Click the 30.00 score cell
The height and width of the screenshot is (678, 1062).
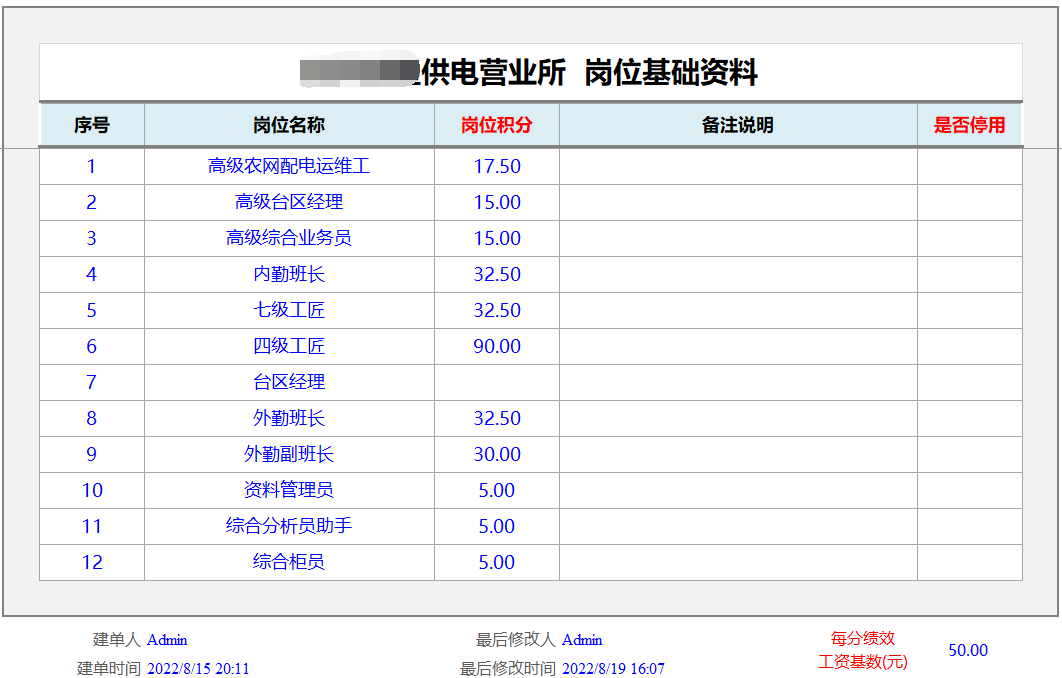point(497,454)
